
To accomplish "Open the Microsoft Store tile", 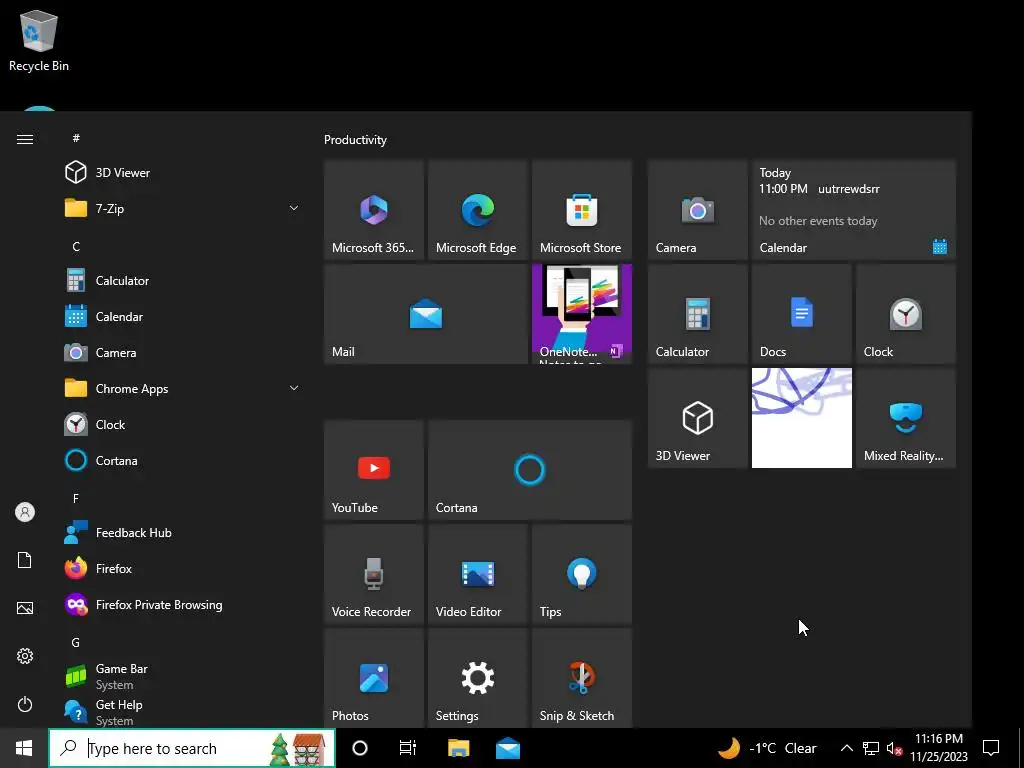I will pos(582,210).
